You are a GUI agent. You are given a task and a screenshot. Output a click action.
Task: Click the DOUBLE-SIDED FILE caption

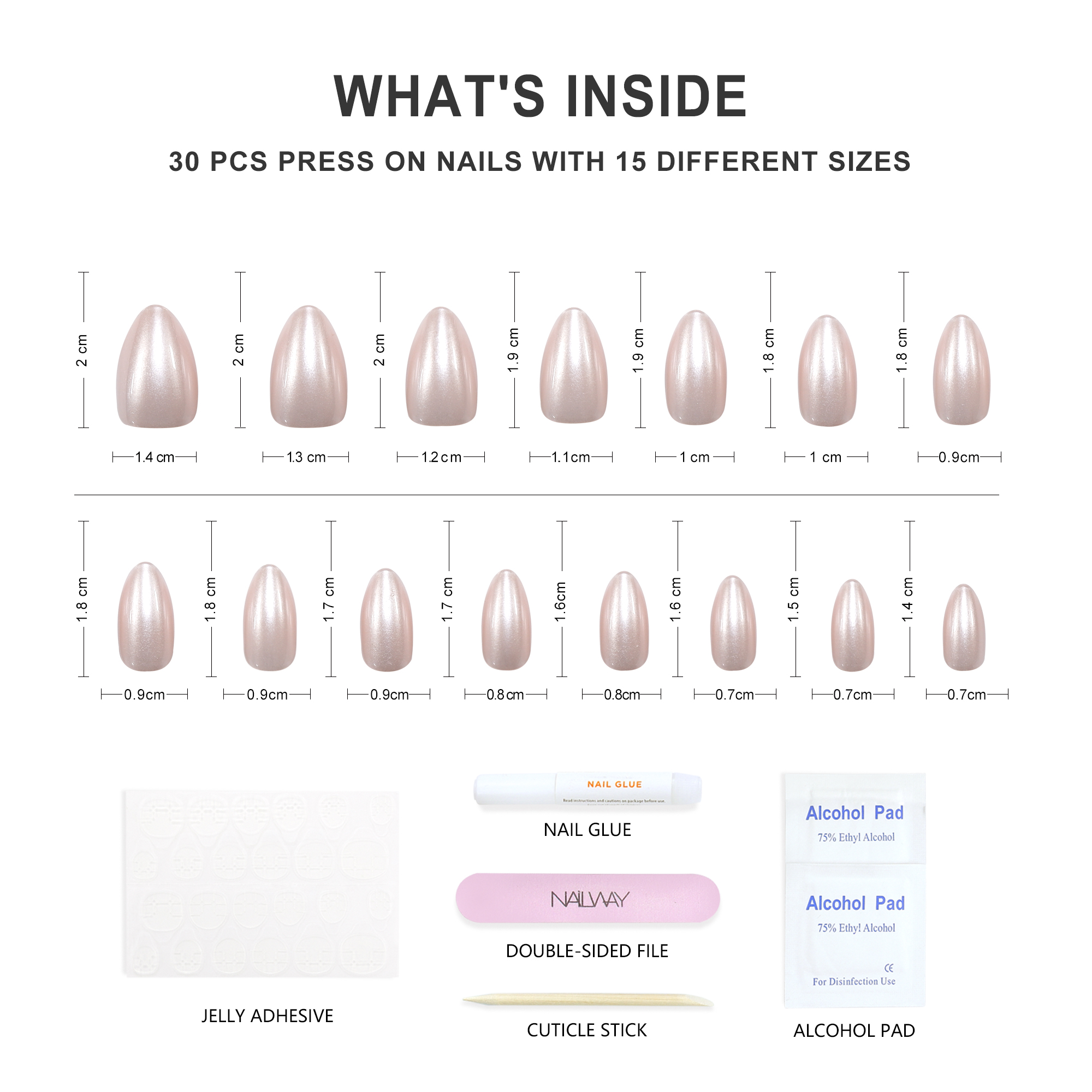[x=587, y=951]
